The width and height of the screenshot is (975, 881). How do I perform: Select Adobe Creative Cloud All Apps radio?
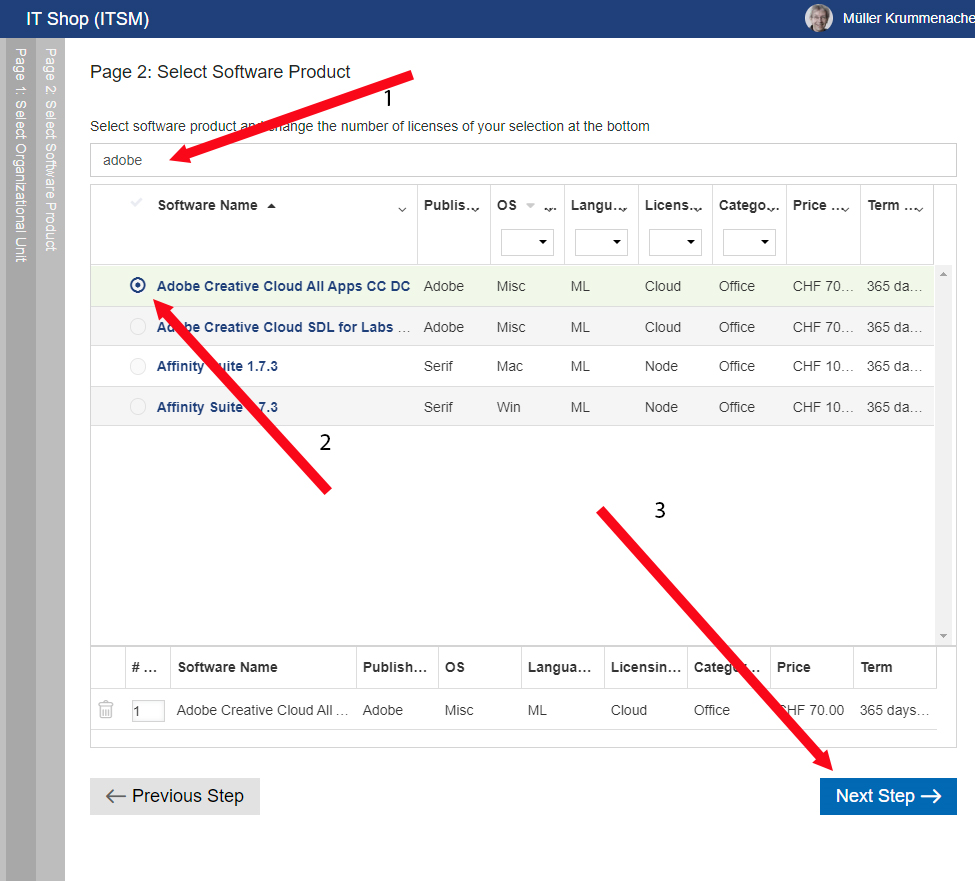(x=137, y=285)
